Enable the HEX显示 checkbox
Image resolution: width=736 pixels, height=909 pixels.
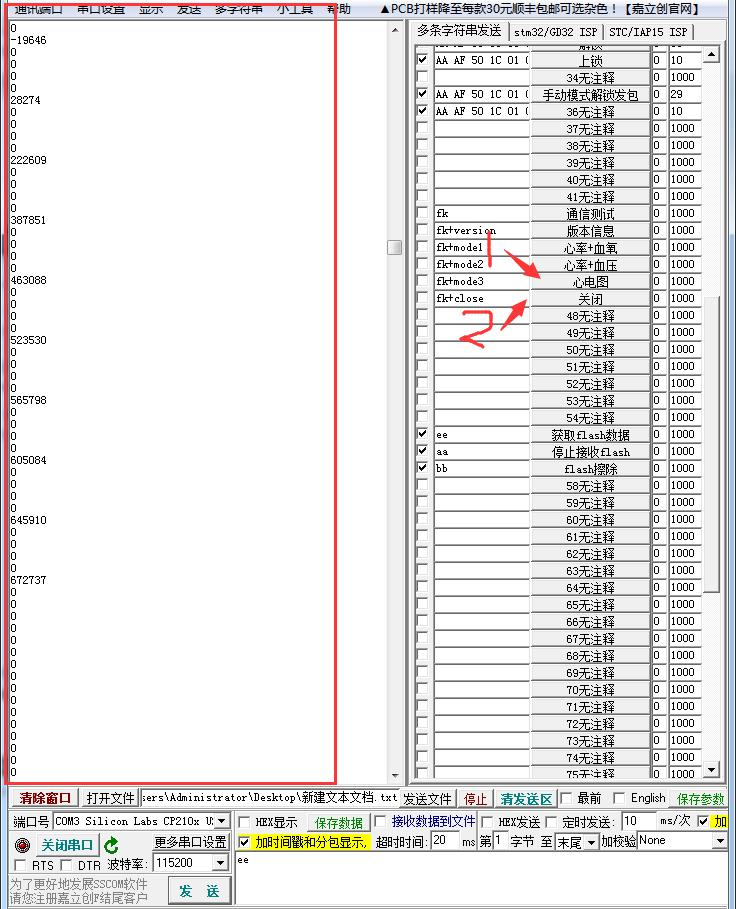pyautogui.click(x=245, y=822)
